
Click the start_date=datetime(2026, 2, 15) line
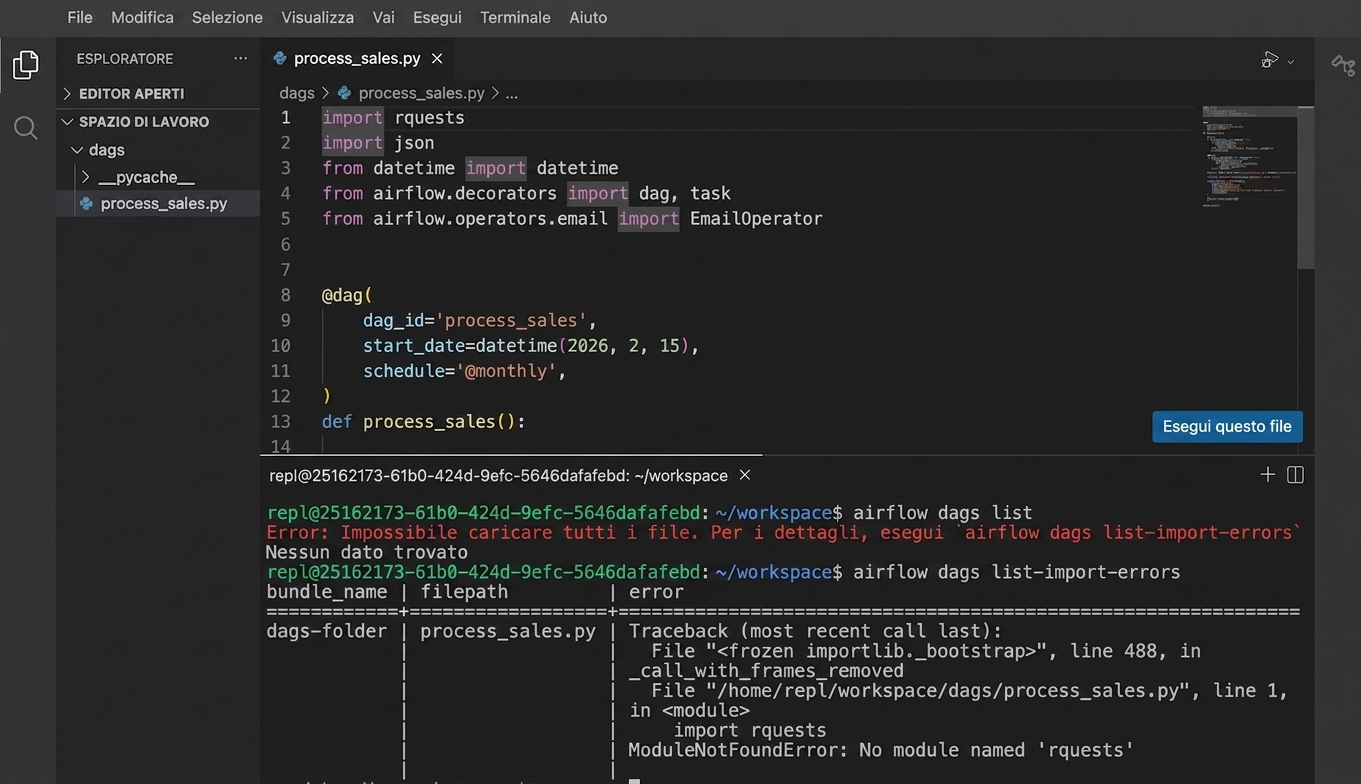531,345
